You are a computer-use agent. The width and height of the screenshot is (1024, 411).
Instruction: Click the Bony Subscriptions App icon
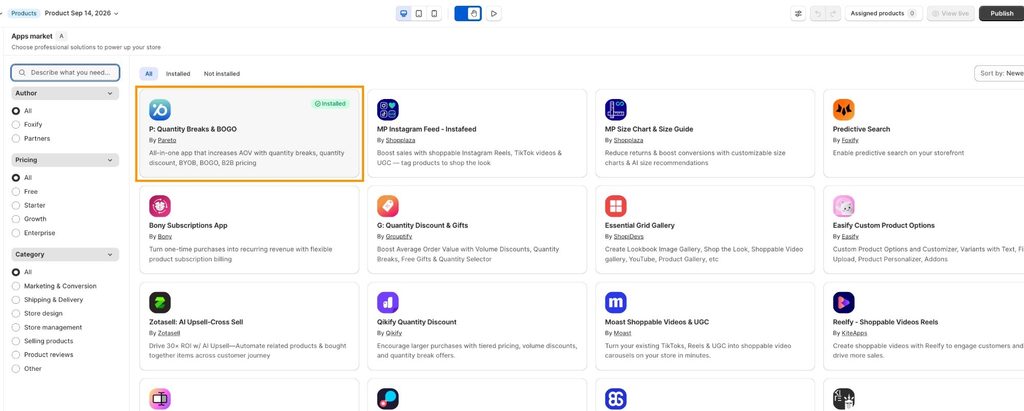coord(159,206)
